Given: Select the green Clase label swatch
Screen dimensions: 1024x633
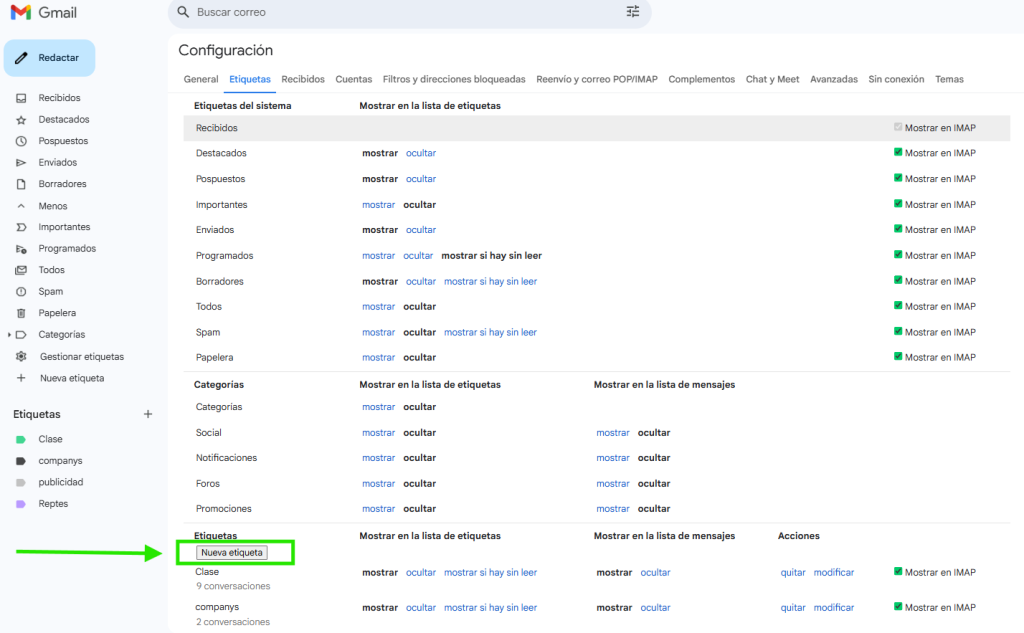Looking at the screenshot, I should point(21,439).
